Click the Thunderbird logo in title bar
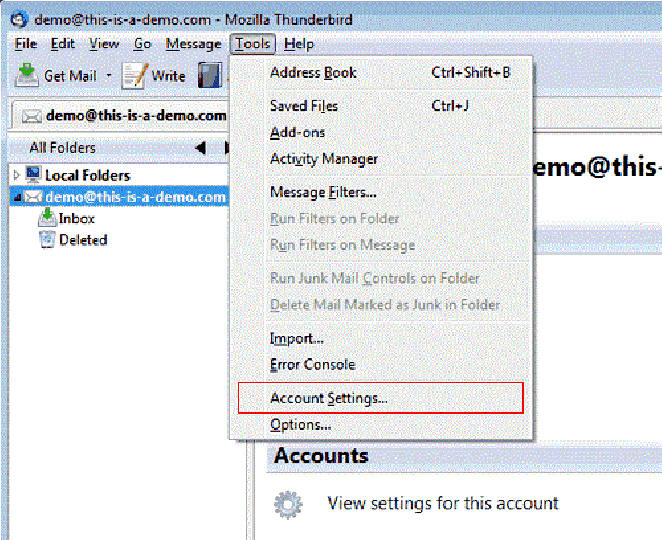Image resolution: width=662 pixels, height=540 pixels. click(x=19, y=19)
